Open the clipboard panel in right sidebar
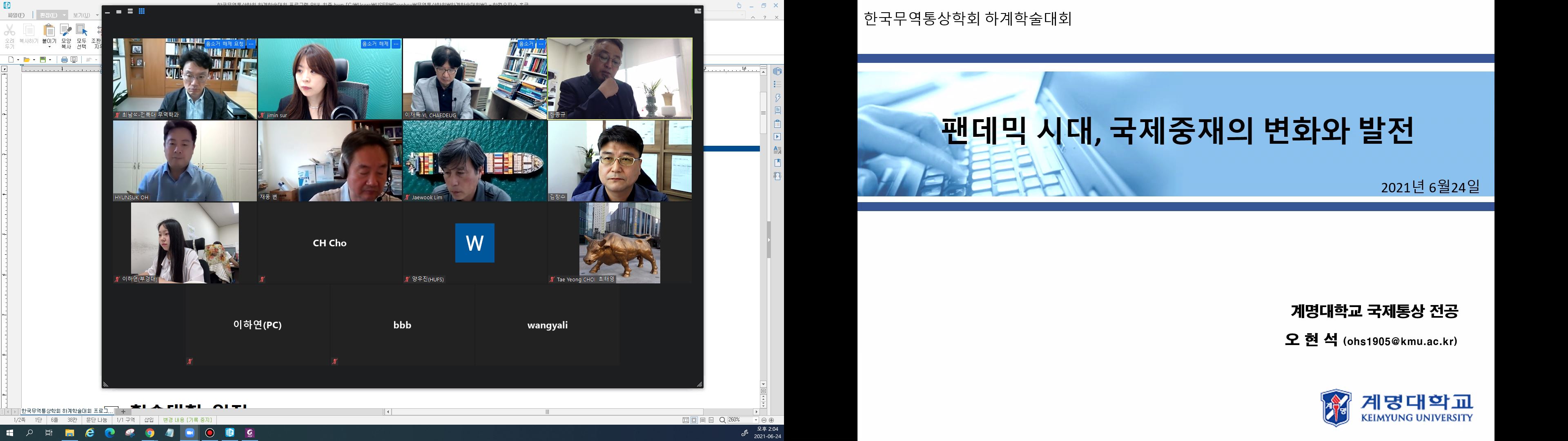 777,124
